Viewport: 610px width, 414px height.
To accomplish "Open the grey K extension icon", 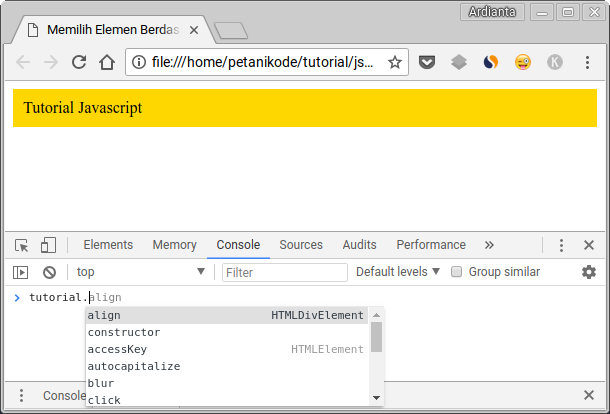I will pos(555,62).
